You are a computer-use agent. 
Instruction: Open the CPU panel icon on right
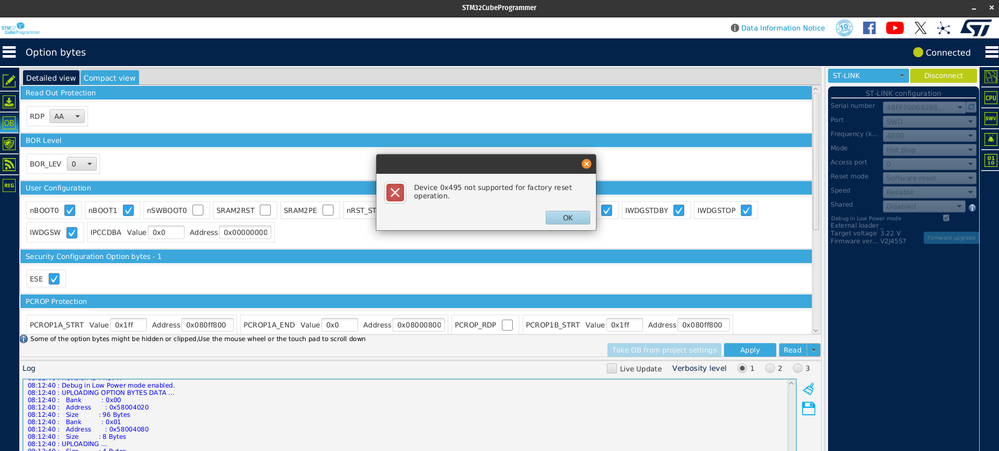coord(991,97)
